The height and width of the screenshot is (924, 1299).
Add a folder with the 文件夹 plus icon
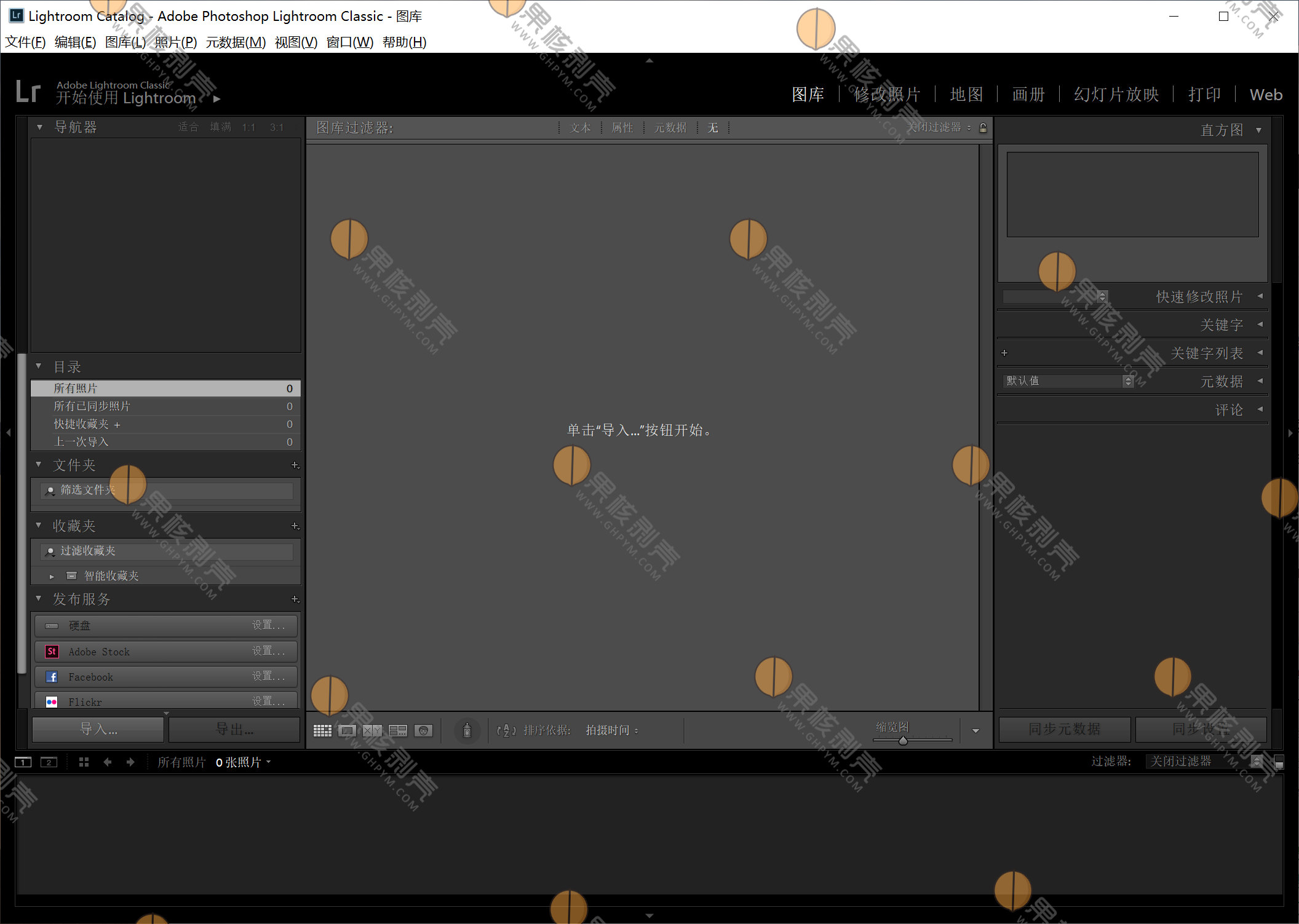295,465
